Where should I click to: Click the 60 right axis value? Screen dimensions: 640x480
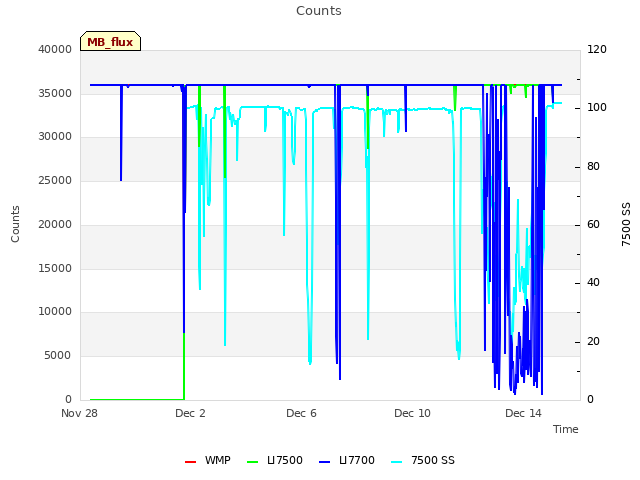pyautogui.click(x=593, y=224)
